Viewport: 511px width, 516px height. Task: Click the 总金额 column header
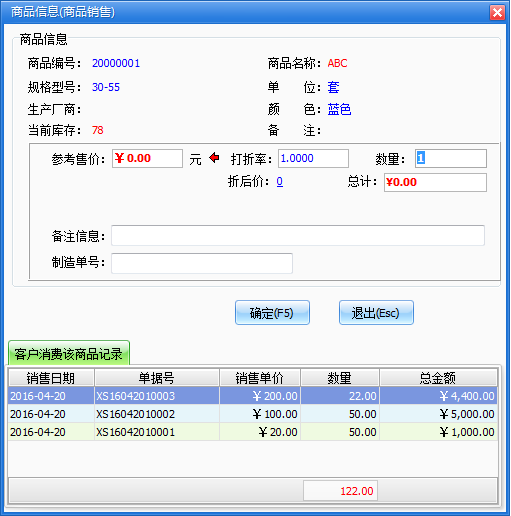[438, 378]
